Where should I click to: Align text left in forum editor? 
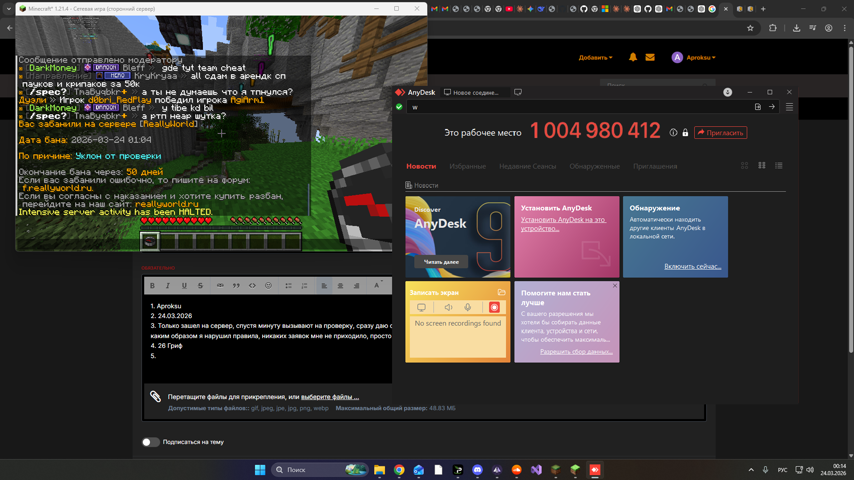coord(324,285)
